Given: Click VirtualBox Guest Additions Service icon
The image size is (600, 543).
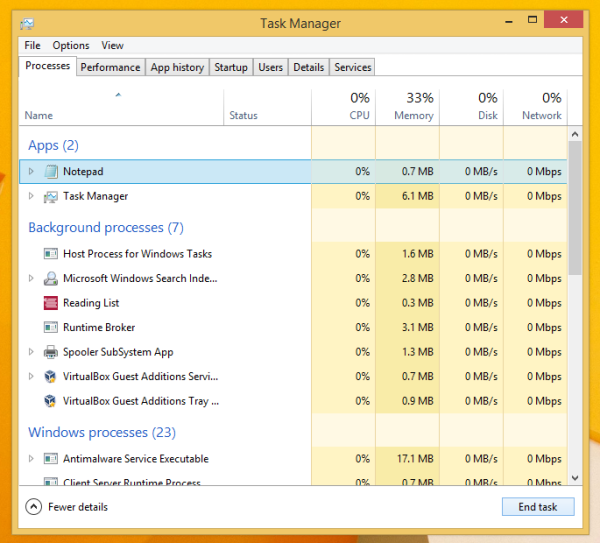Looking at the screenshot, I should [x=50, y=377].
